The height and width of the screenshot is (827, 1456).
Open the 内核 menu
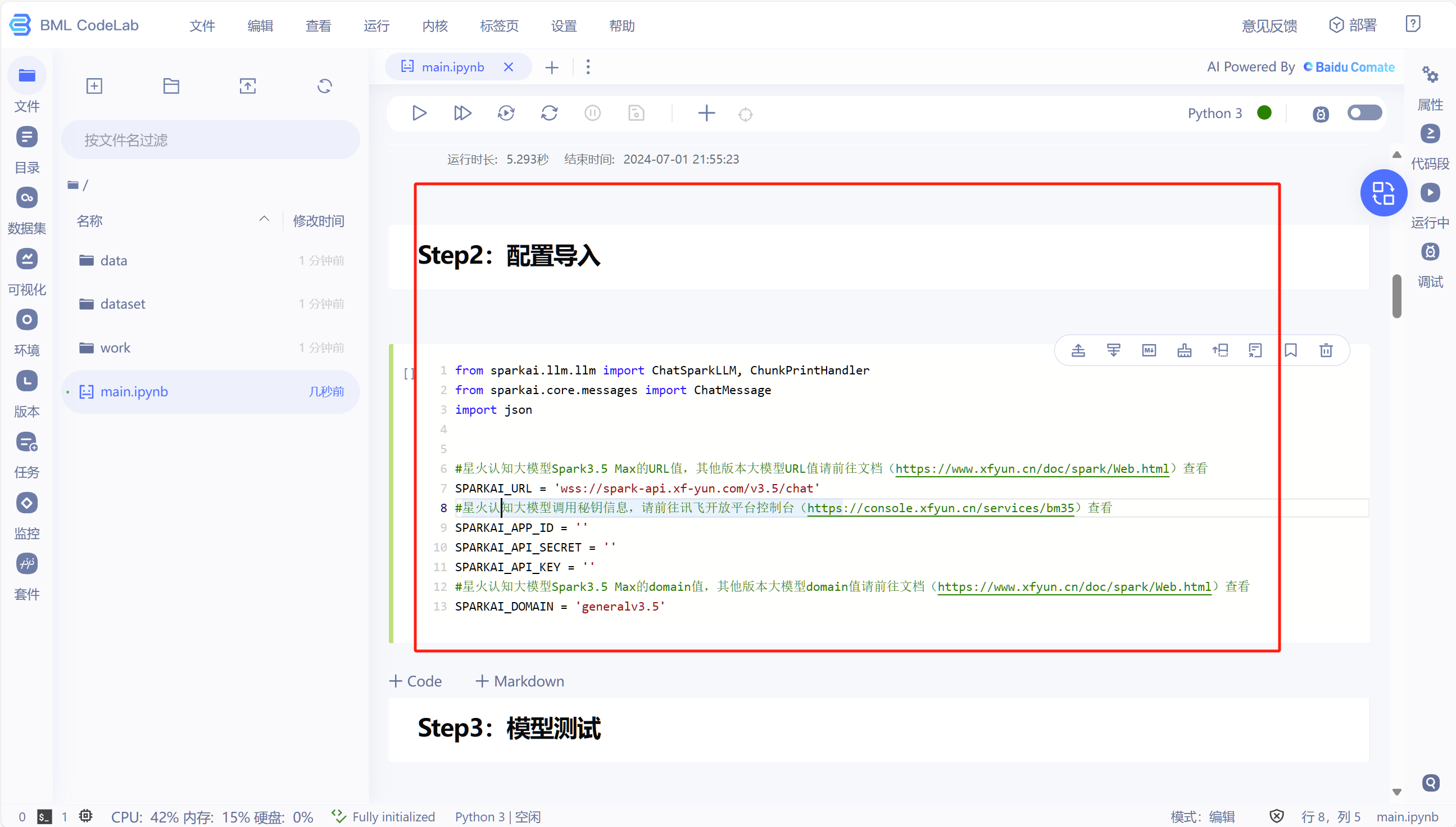pos(435,25)
